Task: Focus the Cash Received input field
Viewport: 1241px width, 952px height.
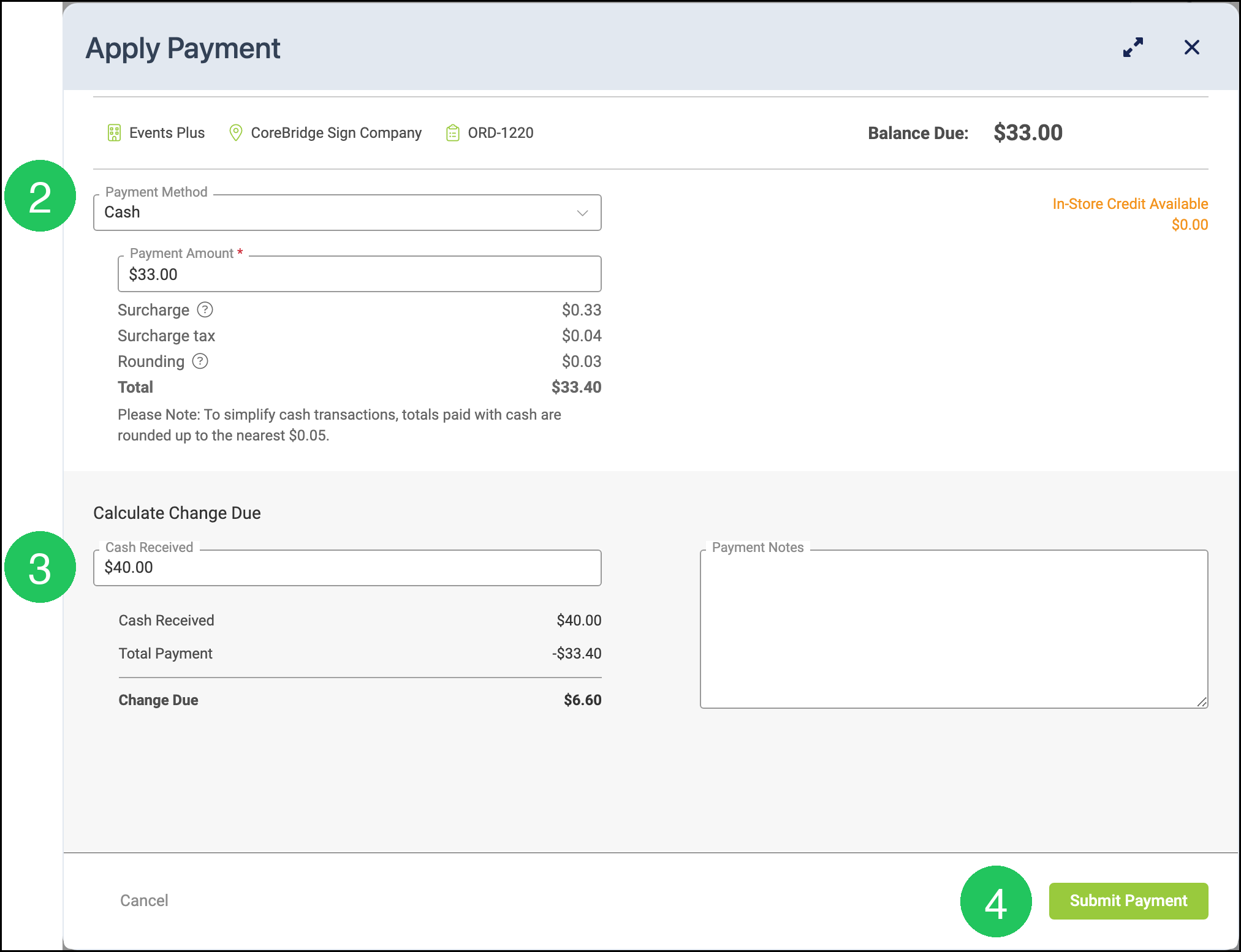Action: point(347,568)
